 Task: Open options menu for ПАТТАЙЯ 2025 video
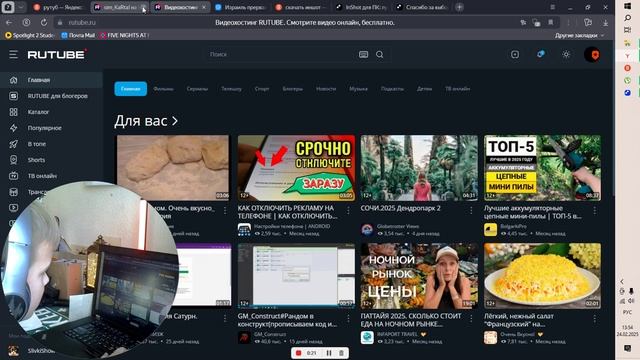click(471, 318)
